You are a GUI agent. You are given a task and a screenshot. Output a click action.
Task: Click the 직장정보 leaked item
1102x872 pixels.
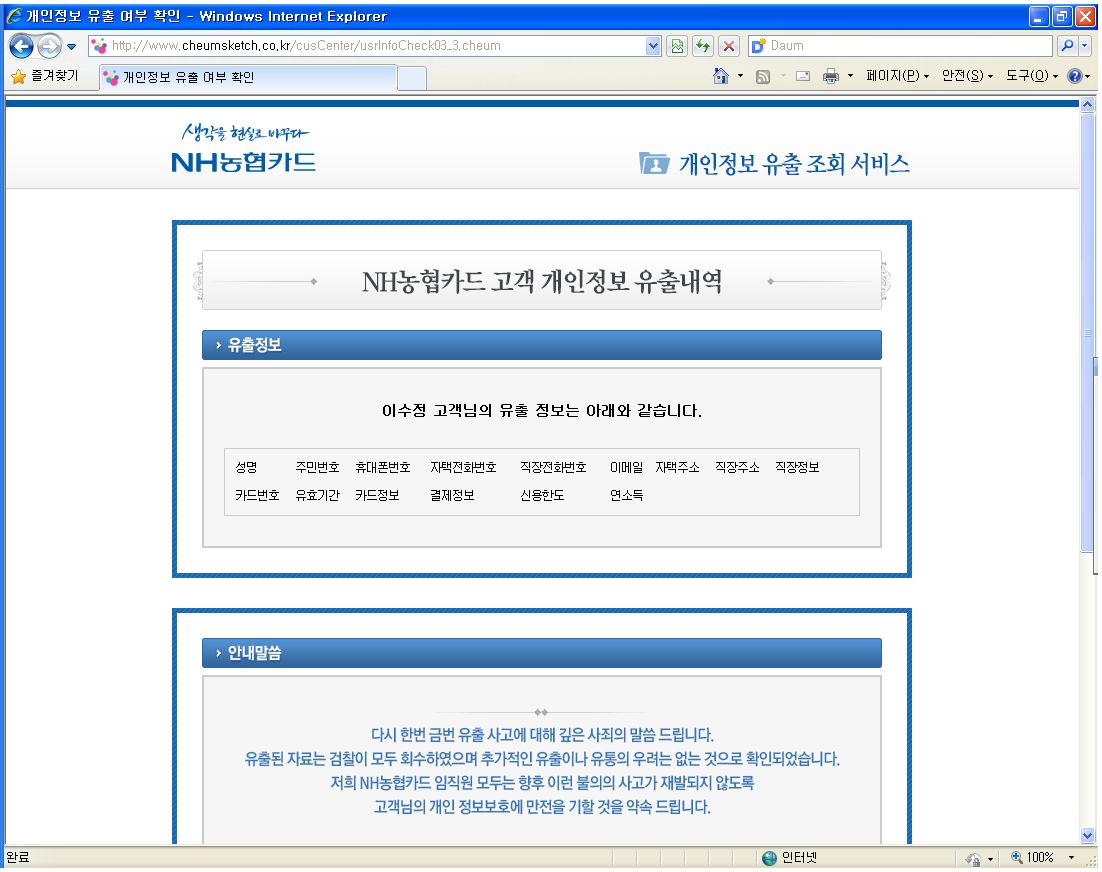point(797,467)
